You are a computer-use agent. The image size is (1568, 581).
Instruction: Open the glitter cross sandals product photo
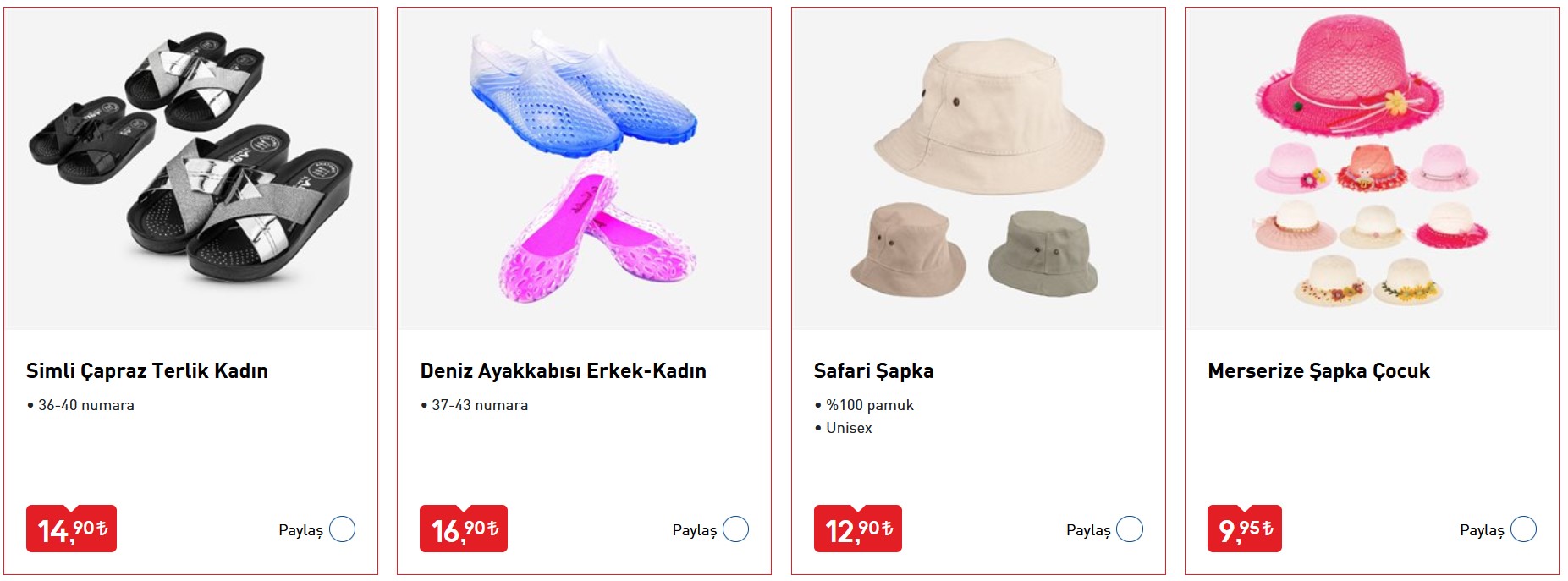(191, 169)
